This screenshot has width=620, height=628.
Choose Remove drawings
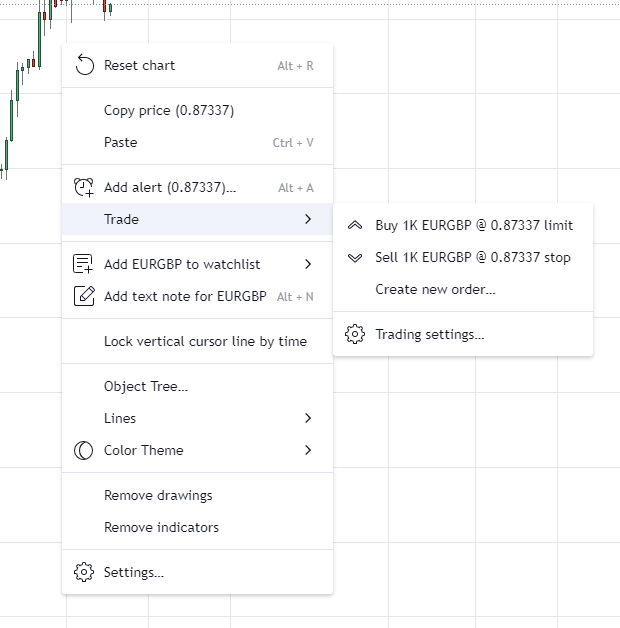[158, 495]
